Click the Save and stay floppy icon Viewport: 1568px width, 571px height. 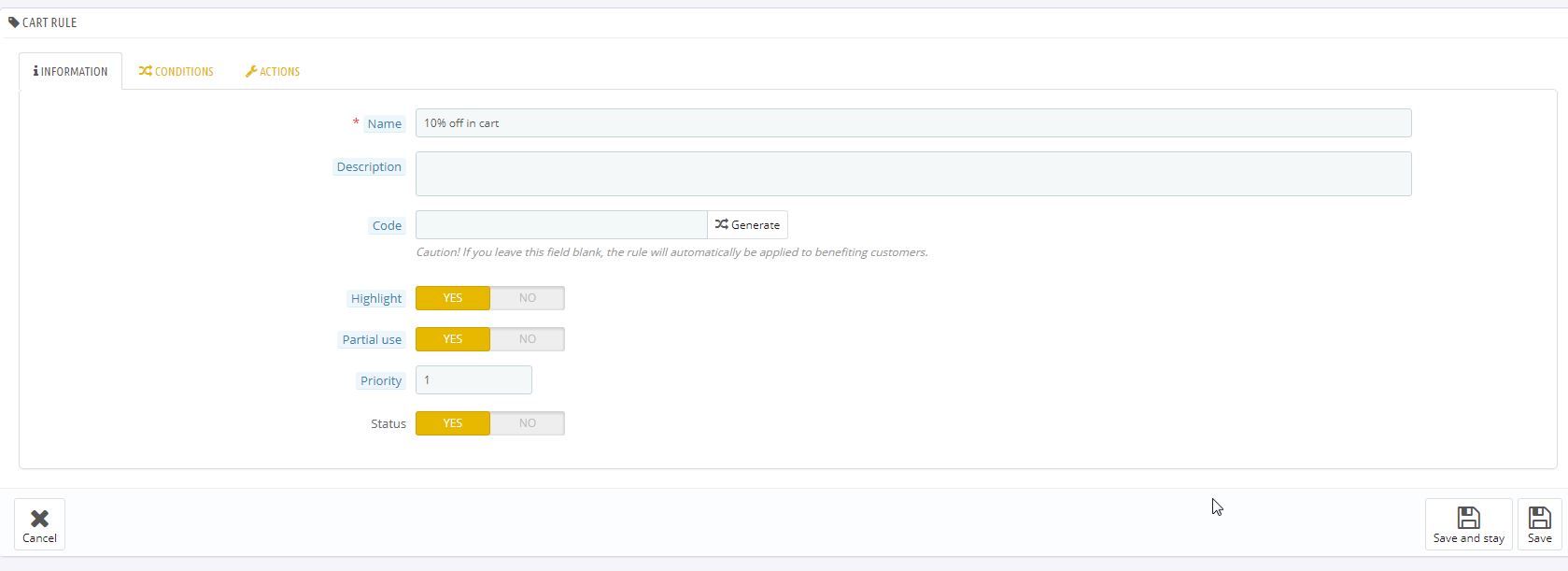click(1468, 518)
